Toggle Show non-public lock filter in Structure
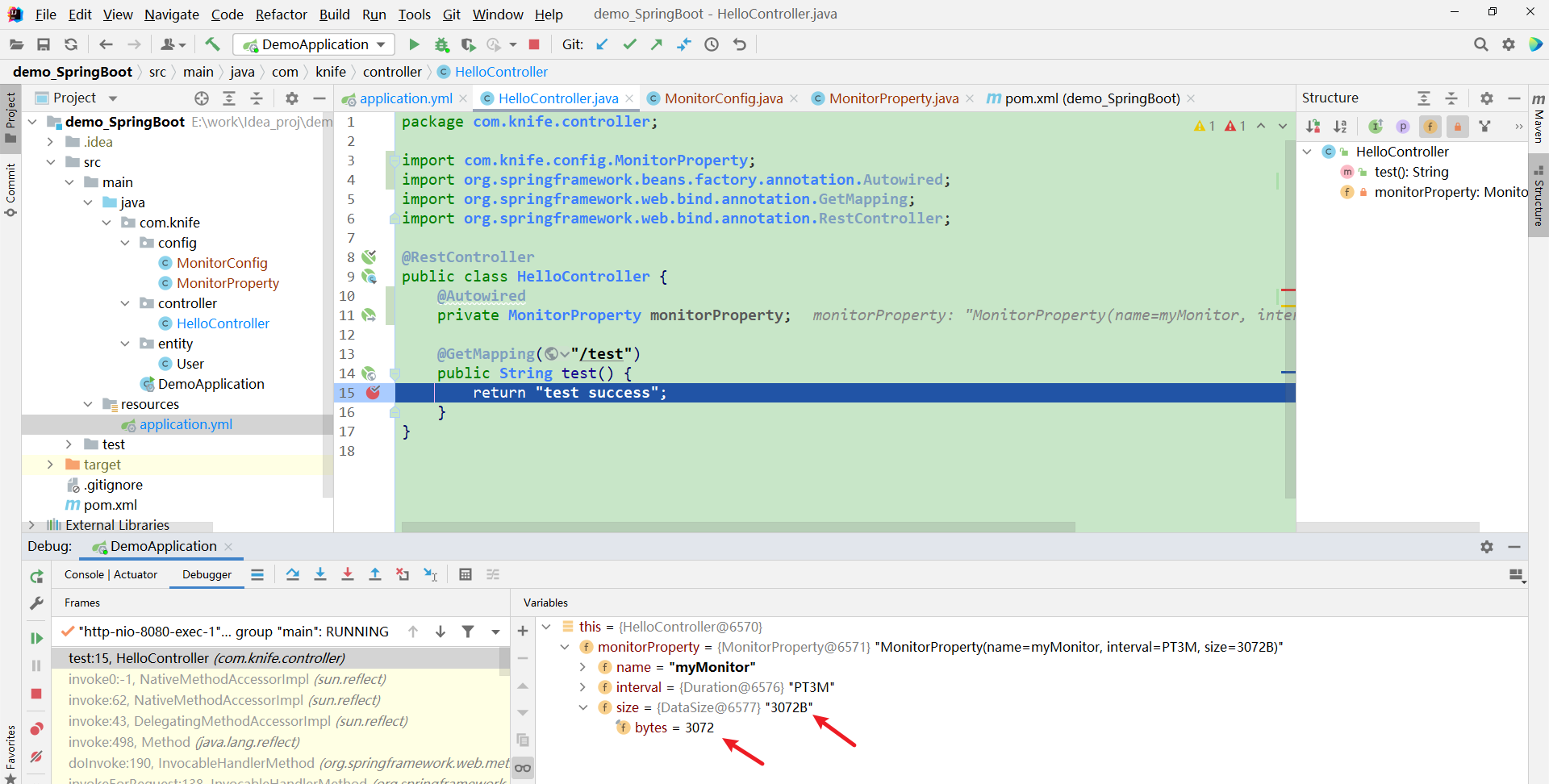Image resolution: width=1549 pixels, height=784 pixels. pyautogui.click(x=1458, y=127)
